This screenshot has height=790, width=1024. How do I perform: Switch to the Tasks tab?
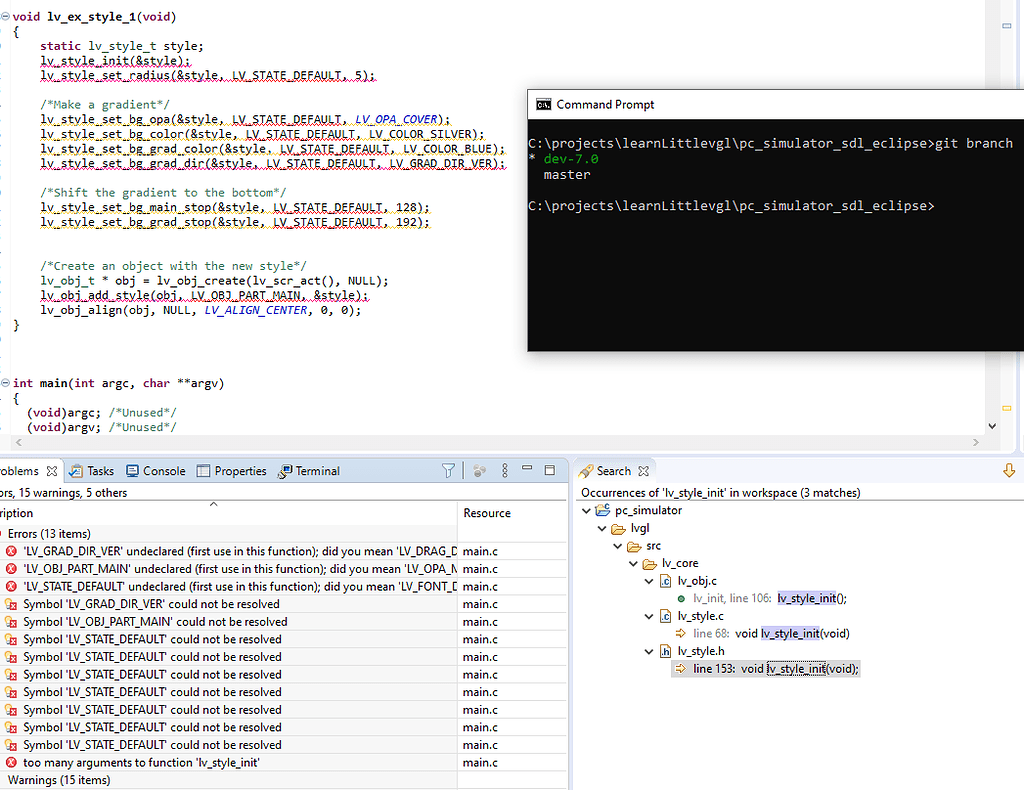click(x=91, y=471)
